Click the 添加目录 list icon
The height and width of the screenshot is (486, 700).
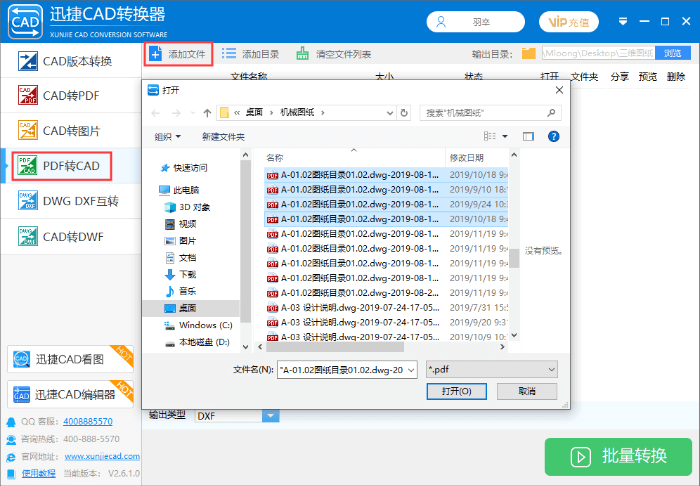pos(229,54)
